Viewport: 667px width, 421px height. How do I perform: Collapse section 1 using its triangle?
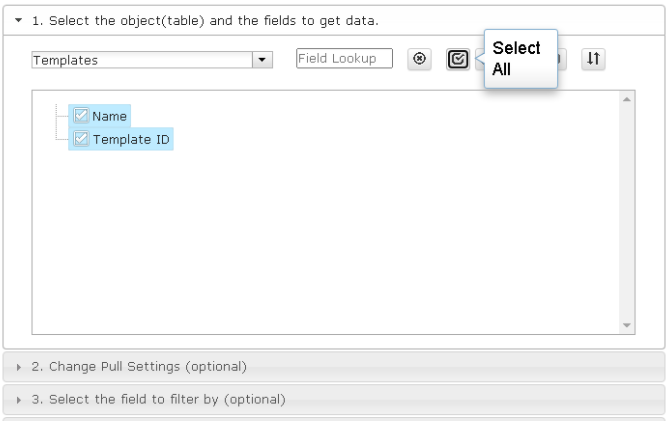(18, 20)
